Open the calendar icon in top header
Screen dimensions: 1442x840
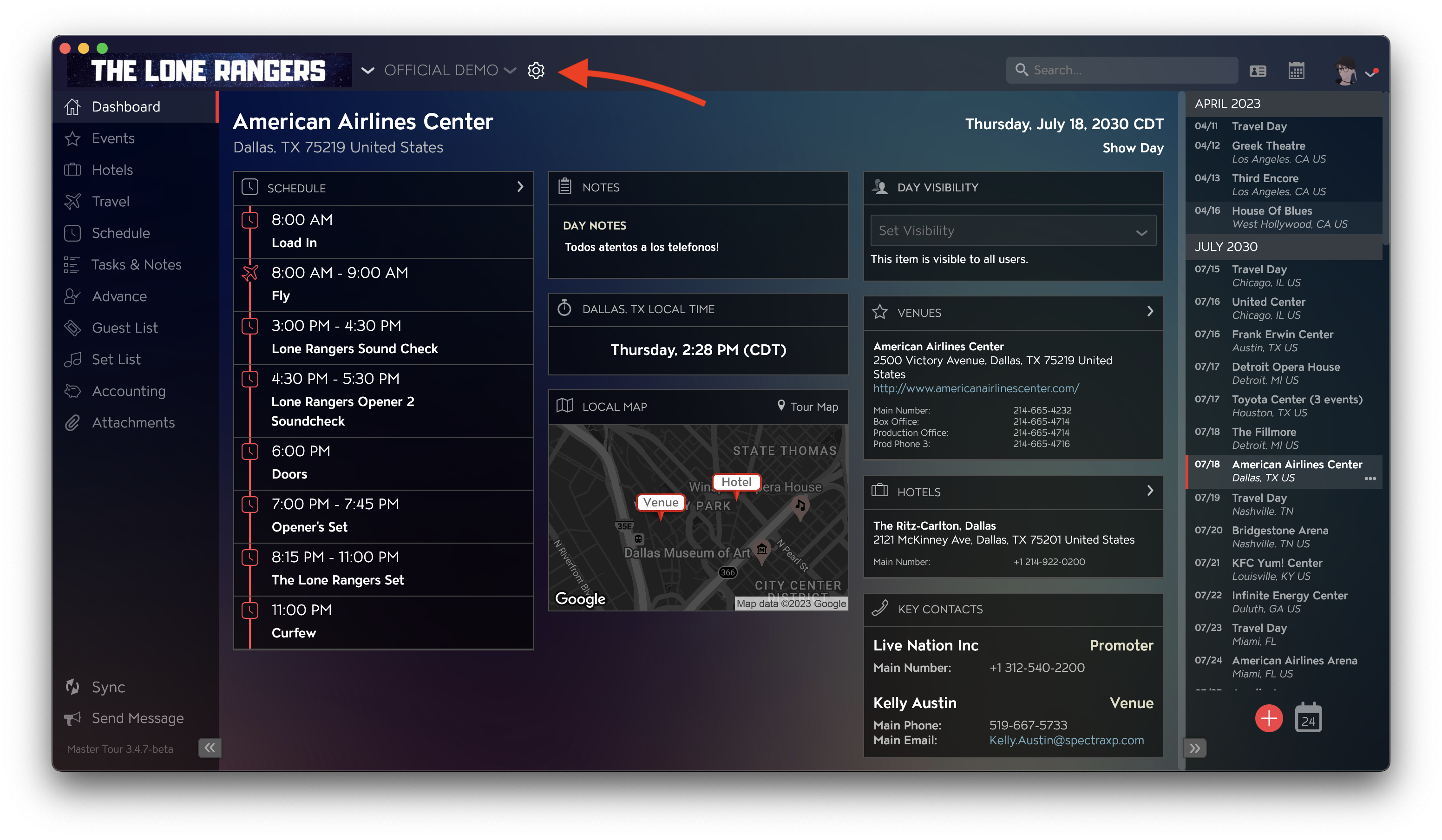pyautogui.click(x=1296, y=70)
